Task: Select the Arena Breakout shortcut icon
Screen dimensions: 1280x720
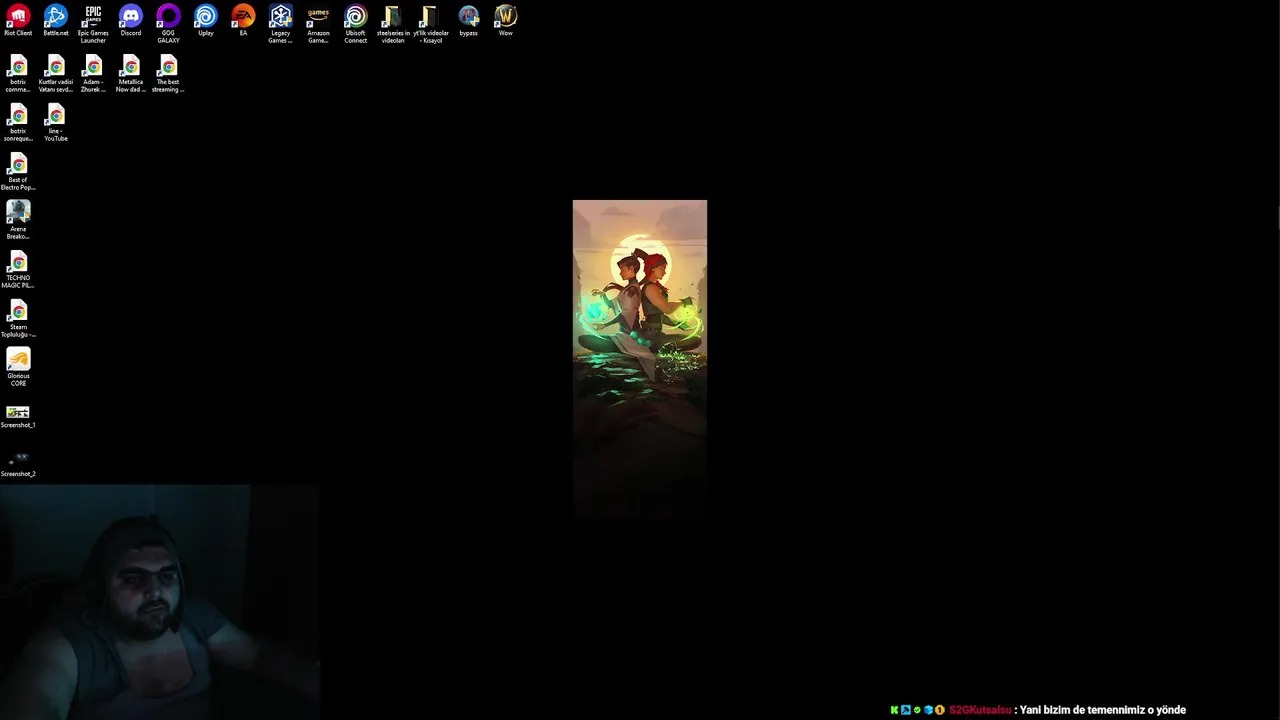Action: point(18,220)
